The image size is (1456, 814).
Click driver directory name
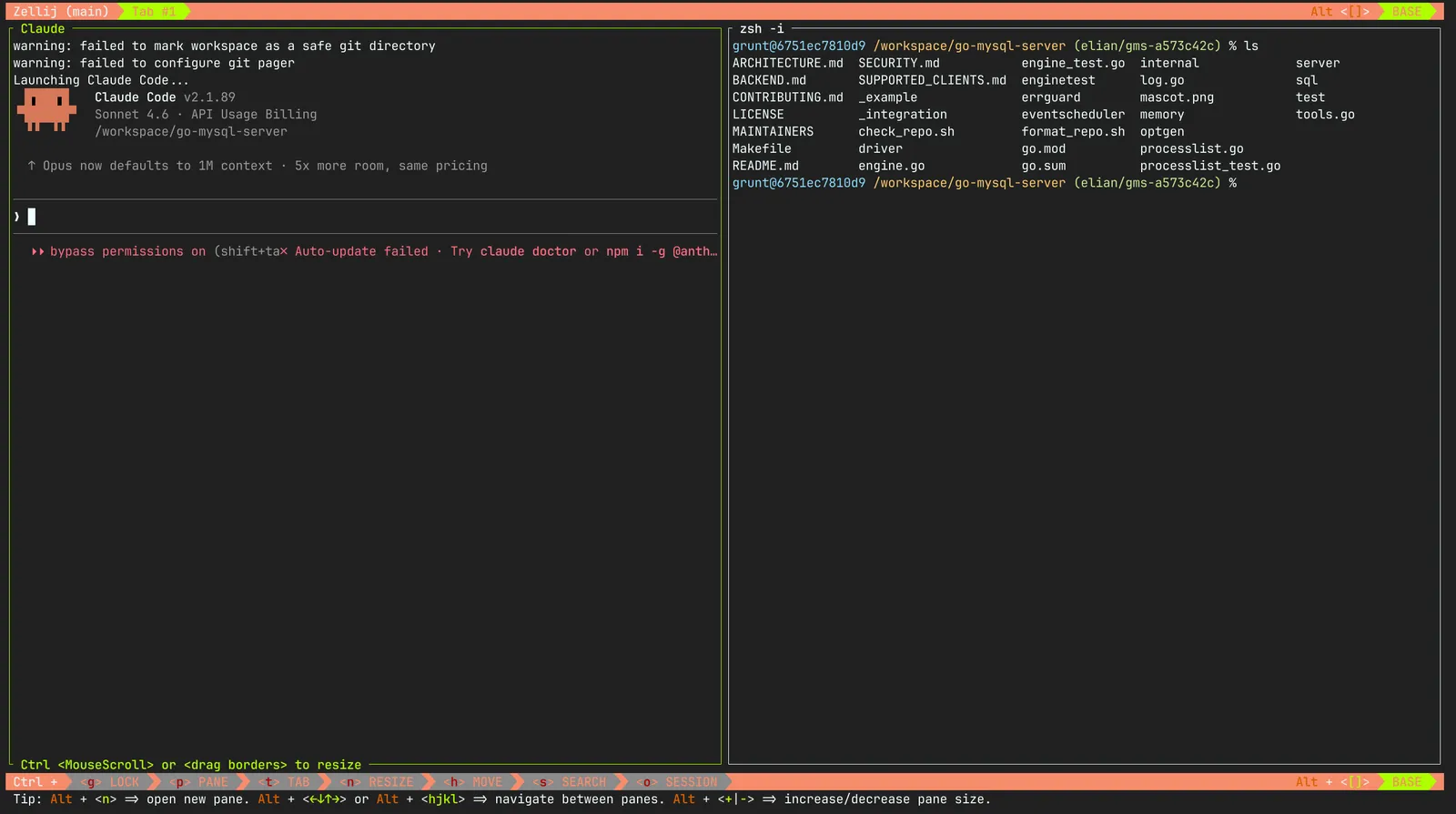pyautogui.click(x=881, y=148)
